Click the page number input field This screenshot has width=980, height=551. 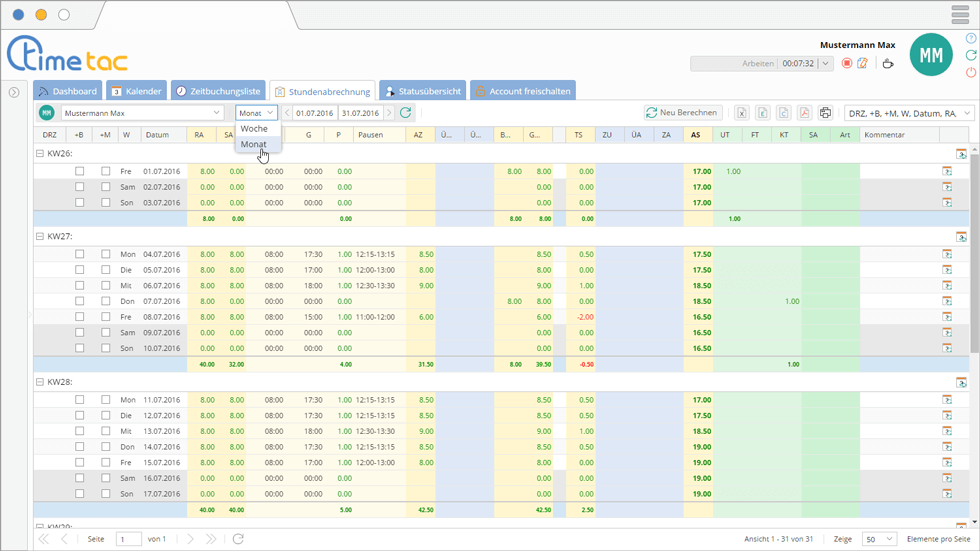coord(129,539)
